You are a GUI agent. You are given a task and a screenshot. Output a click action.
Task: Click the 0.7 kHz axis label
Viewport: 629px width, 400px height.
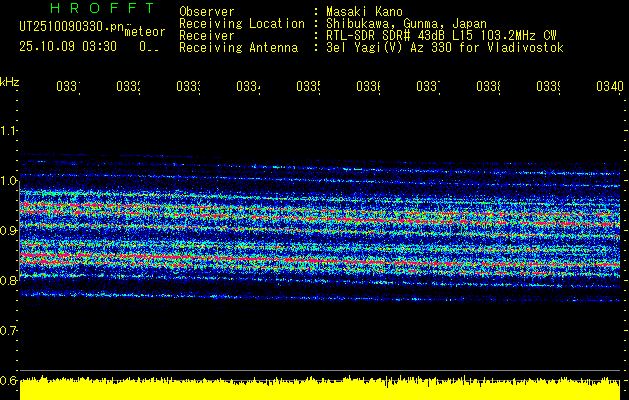click(8, 331)
